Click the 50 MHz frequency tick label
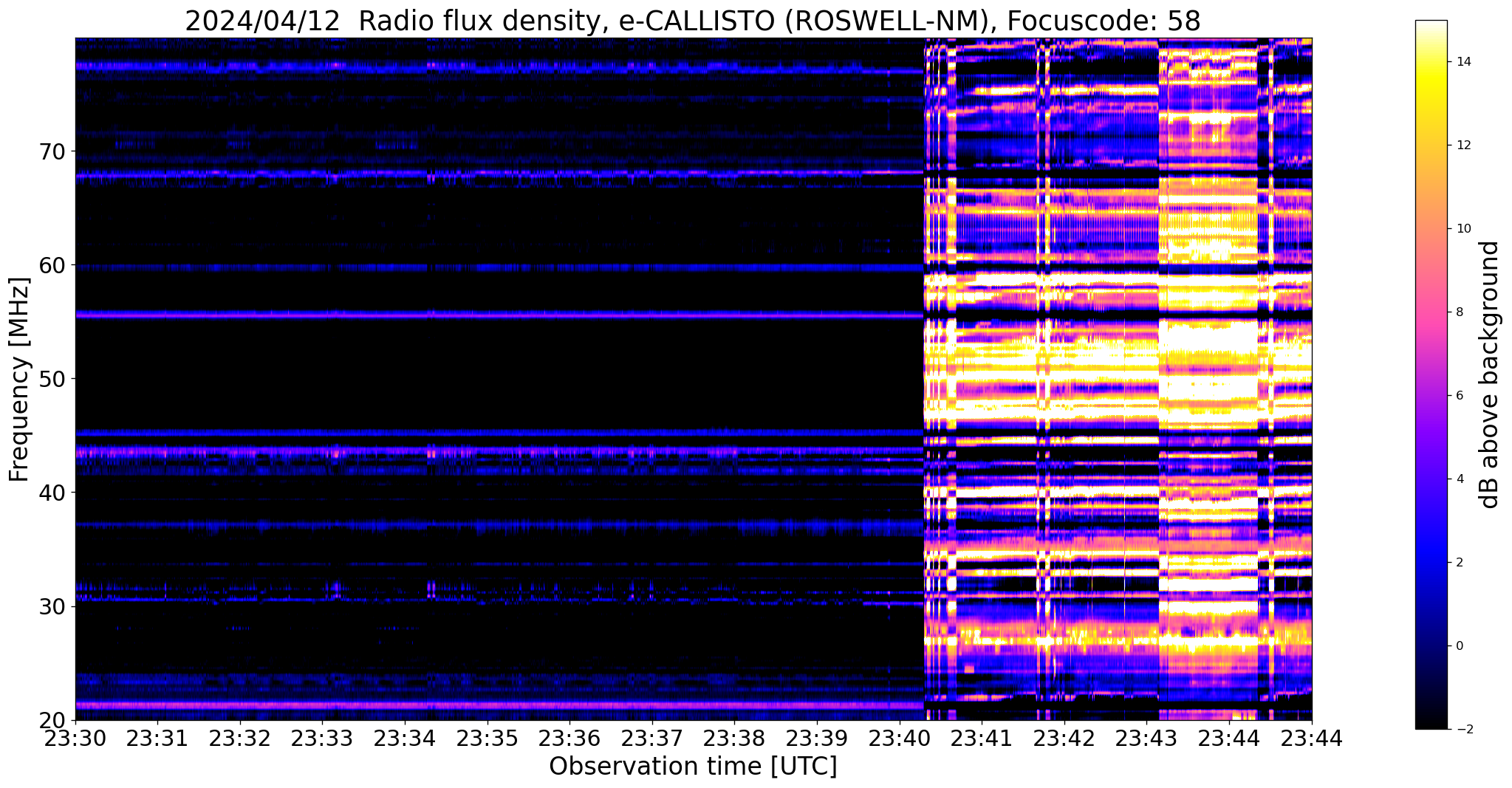This screenshot has height=788, width=1512. tap(52, 379)
